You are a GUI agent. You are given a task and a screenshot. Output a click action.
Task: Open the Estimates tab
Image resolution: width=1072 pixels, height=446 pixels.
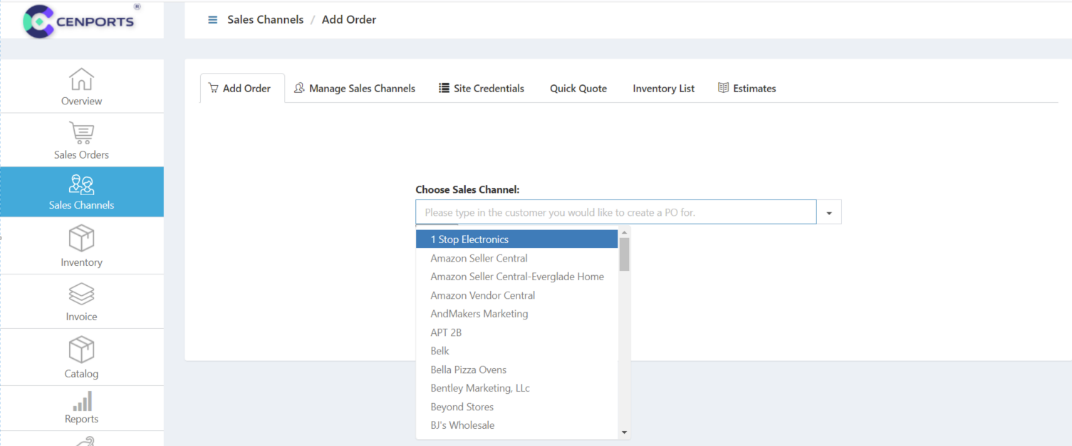(x=747, y=89)
